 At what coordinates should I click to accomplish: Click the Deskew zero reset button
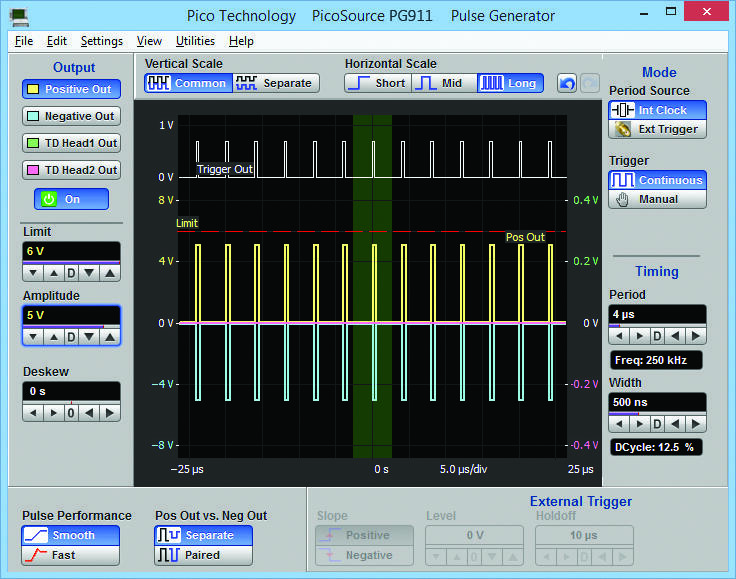pos(71,412)
